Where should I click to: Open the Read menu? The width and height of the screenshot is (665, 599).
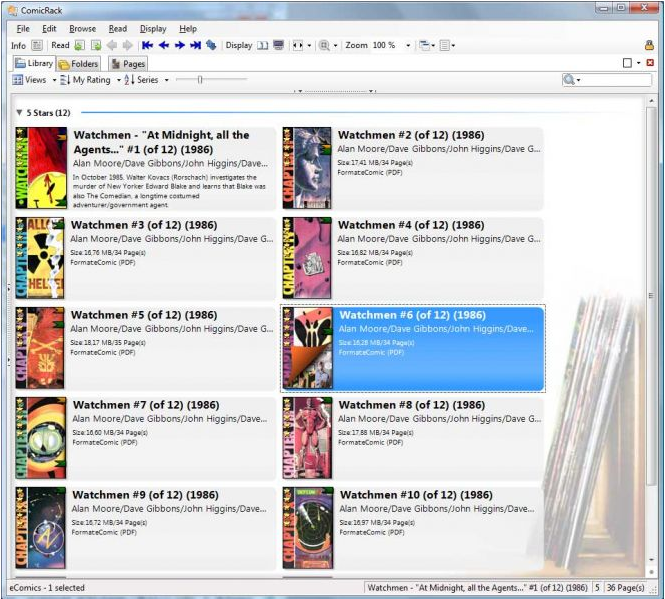click(x=118, y=29)
